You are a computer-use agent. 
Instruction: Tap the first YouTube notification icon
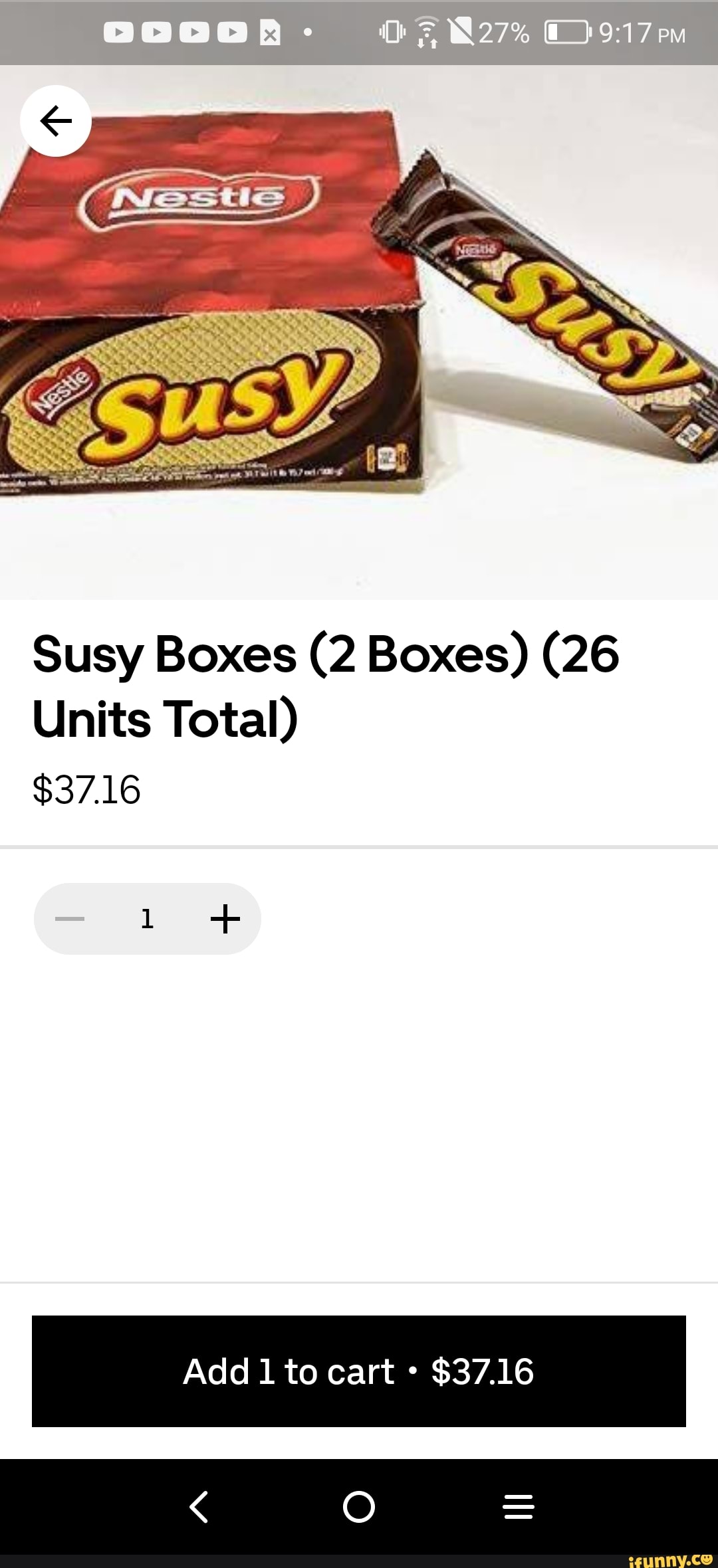[118, 33]
